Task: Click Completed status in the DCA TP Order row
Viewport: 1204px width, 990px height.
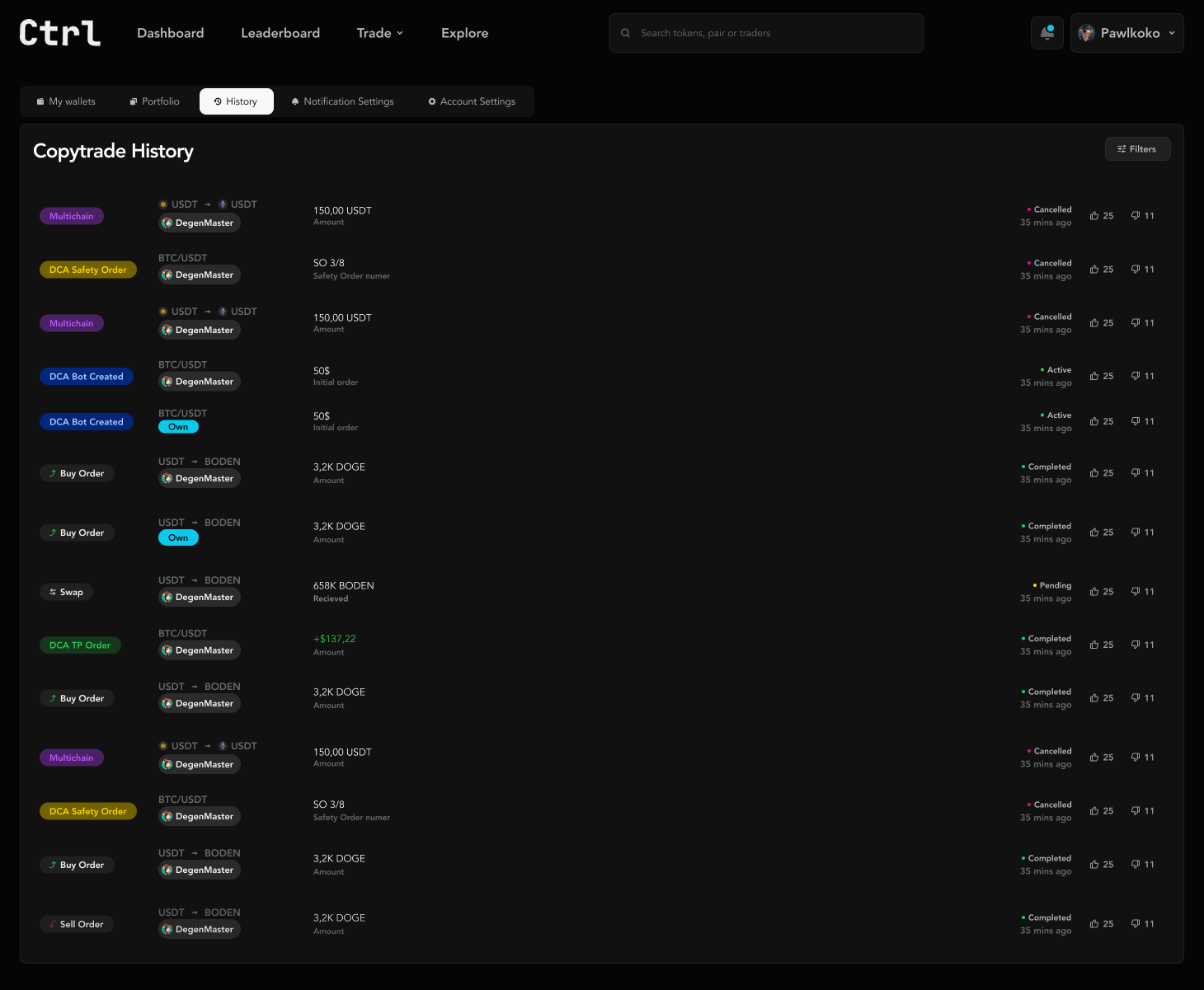Action: [x=1046, y=639]
